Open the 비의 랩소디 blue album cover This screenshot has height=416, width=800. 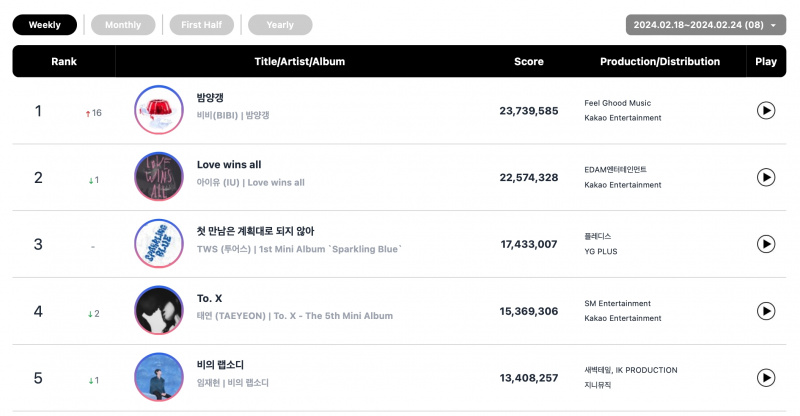159,377
